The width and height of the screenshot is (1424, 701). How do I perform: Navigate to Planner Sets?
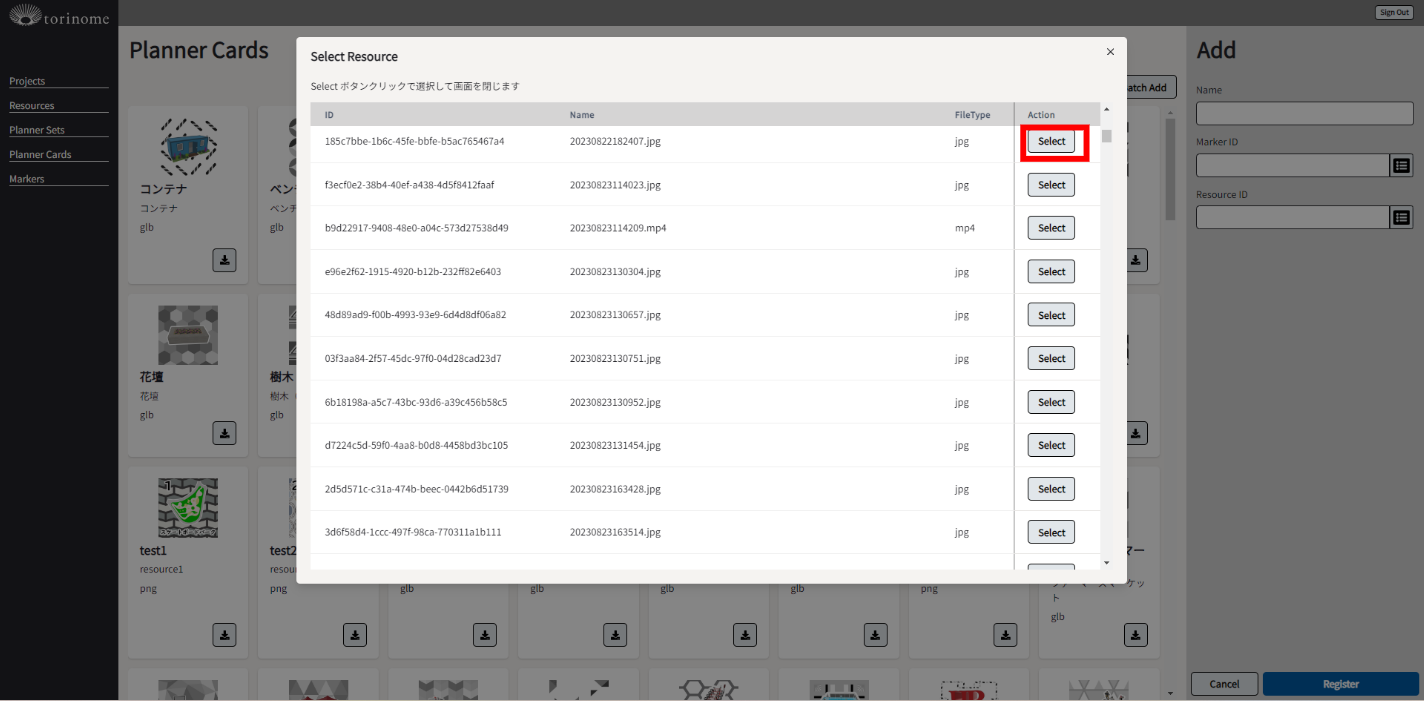pyautogui.click(x=36, y=130)
